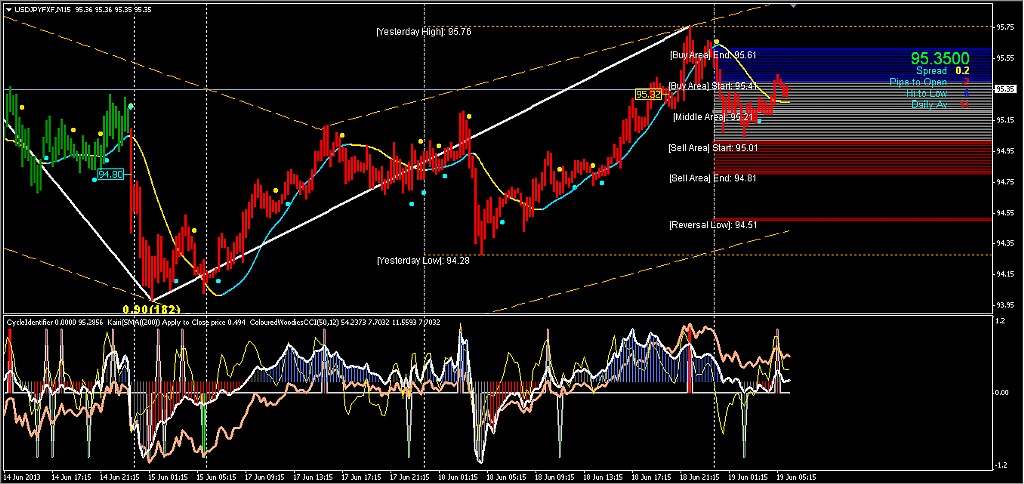Image resolution: width=1024 pixels, height=484 pixels.
Task: Click the 14 Jun 17:15 time label
Action: pyautogui.click(x=72, y=477)
